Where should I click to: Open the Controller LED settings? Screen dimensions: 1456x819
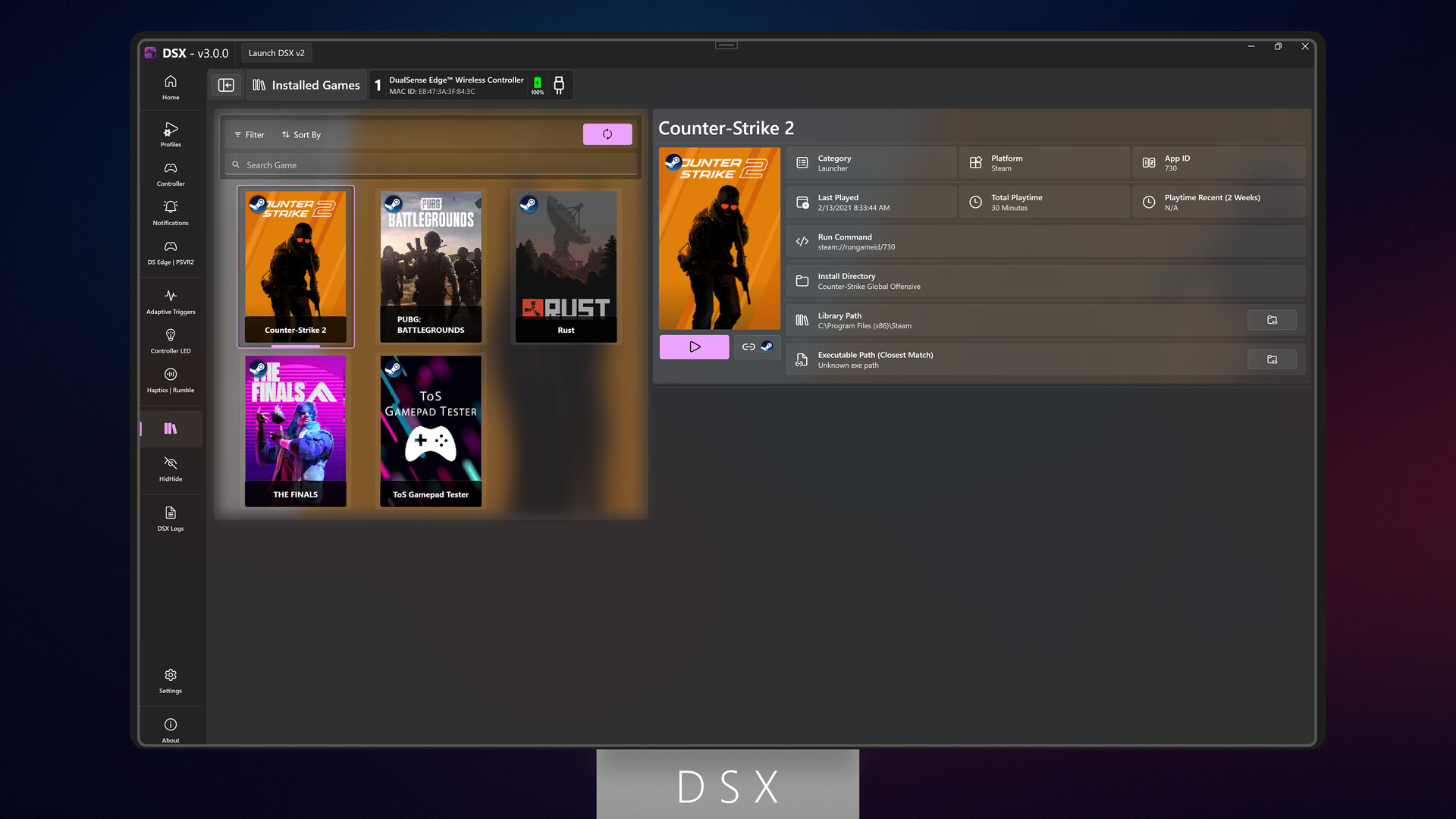170,340
